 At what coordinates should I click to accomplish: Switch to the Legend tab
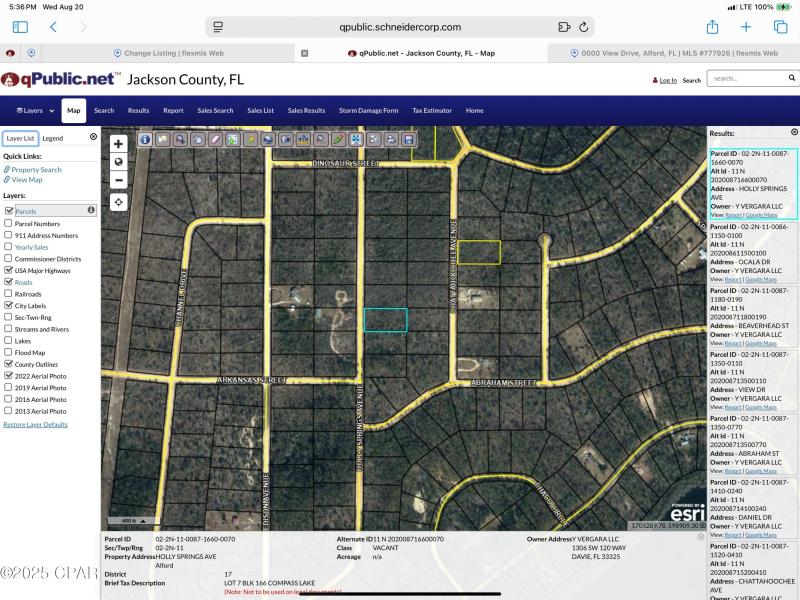click(53, 138)
